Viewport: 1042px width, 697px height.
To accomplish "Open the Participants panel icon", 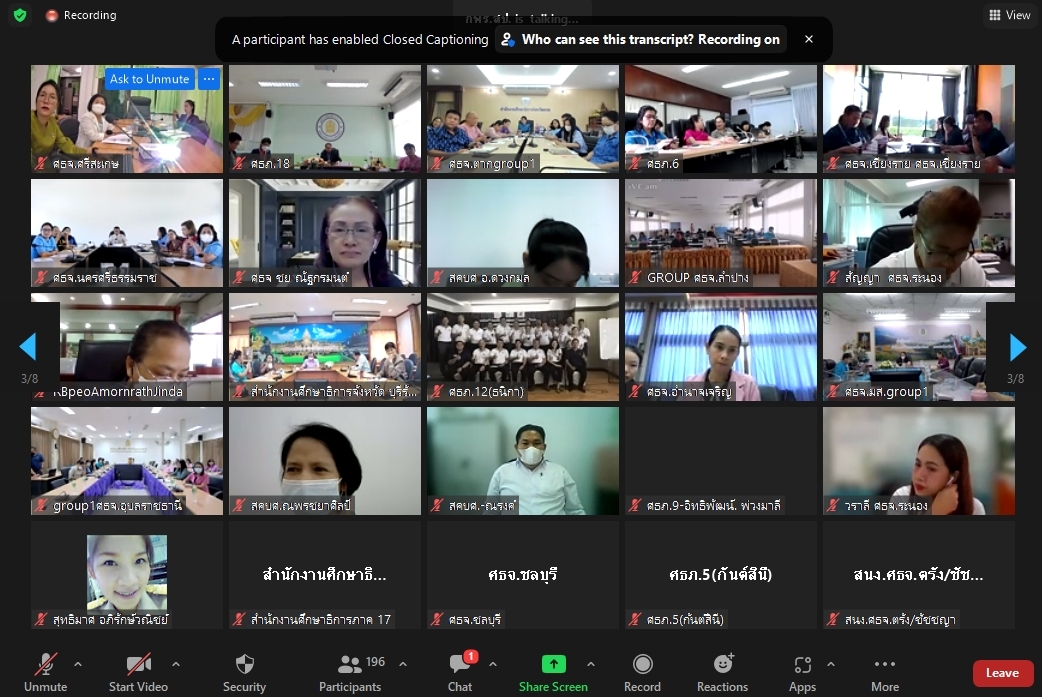I will [350, 664].
